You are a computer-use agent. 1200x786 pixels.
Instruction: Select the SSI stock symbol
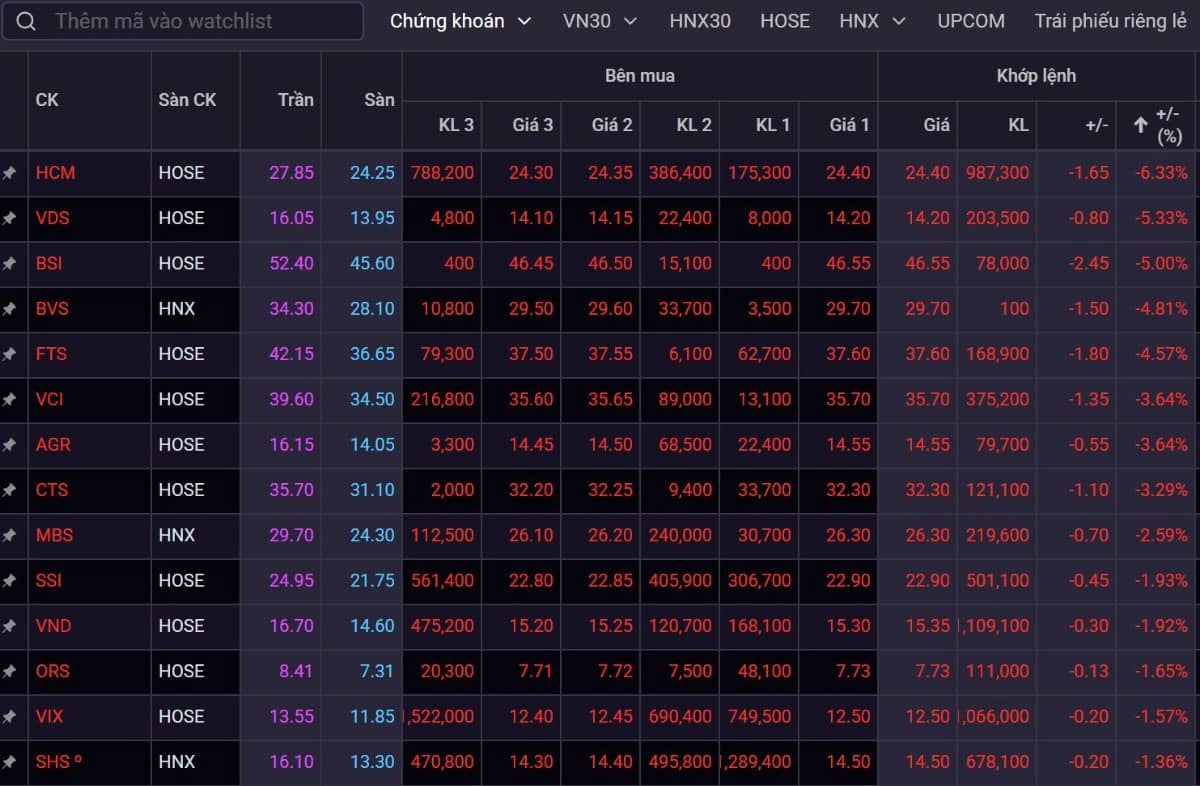(x=49, y=581)
